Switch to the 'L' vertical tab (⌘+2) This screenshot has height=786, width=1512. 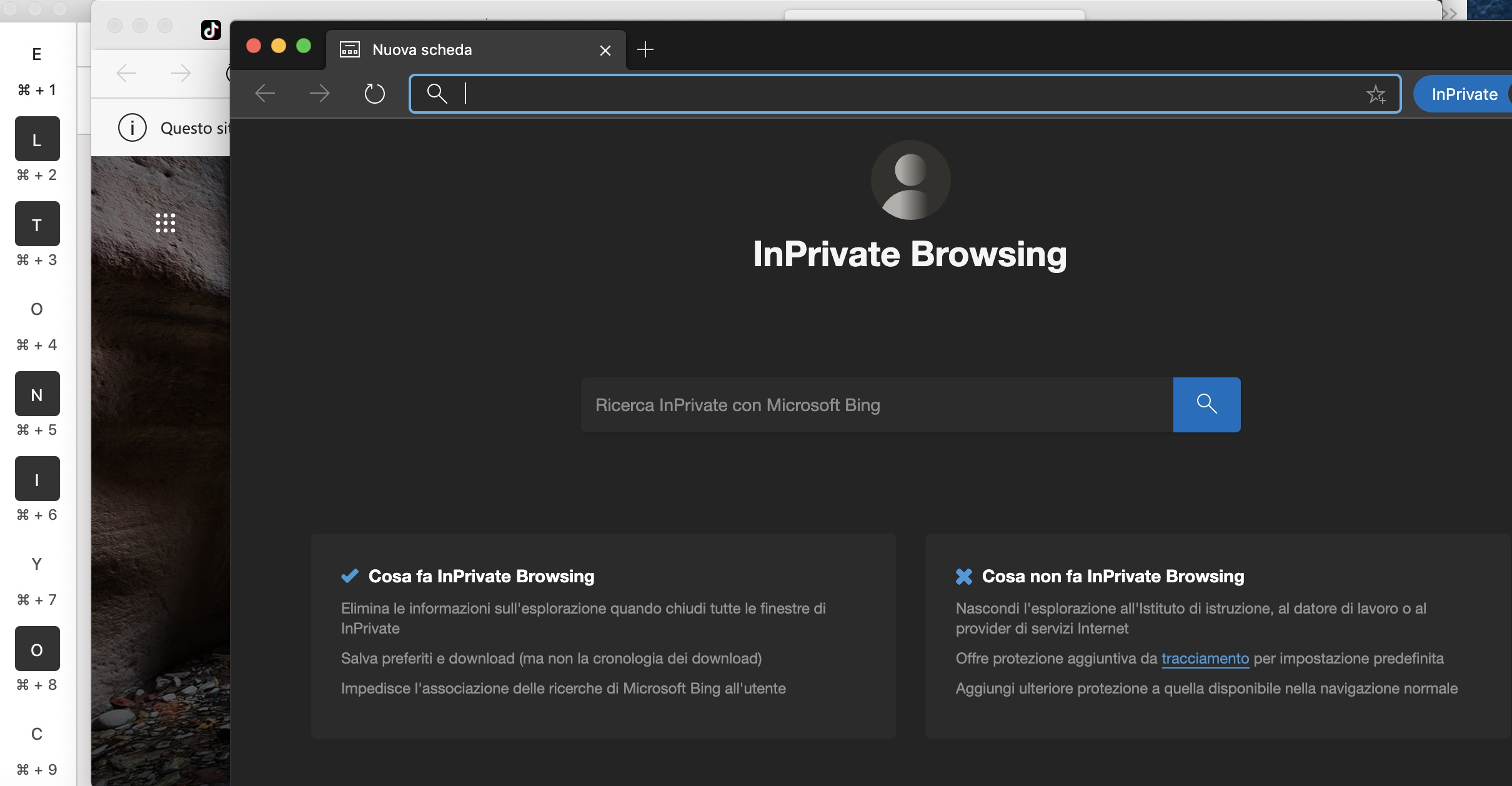click(36, 139)
